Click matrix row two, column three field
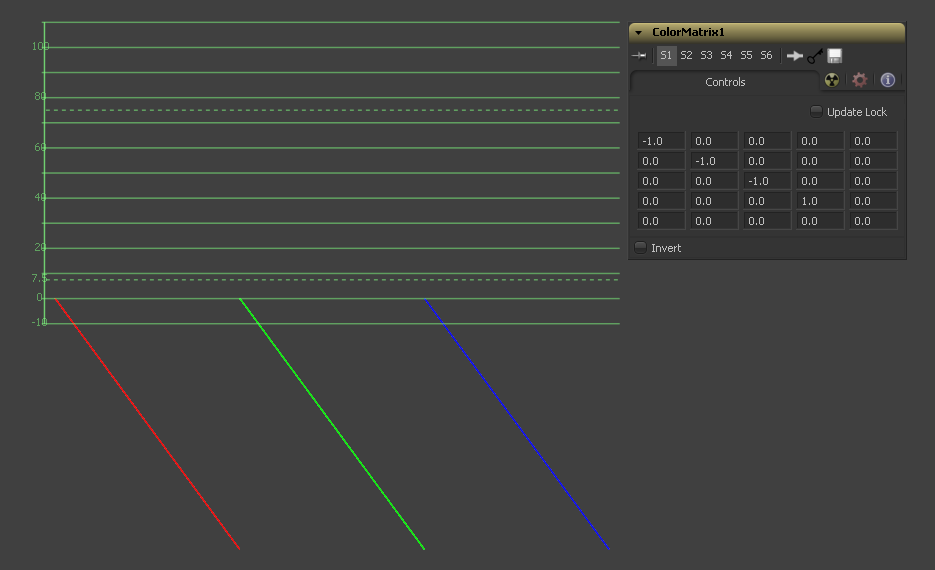 [767, 161]
